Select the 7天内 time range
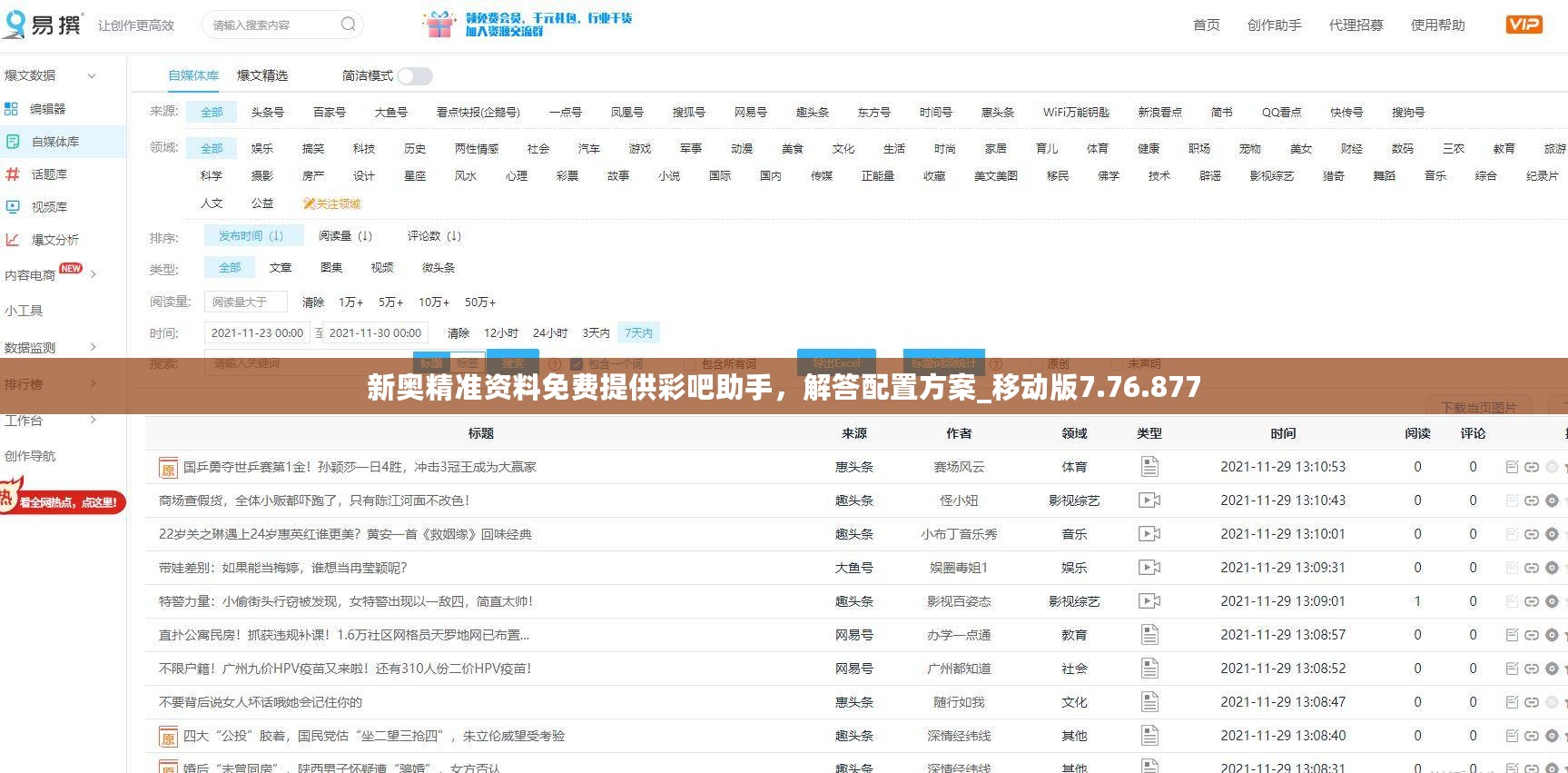The height and width of the screenshot is (773, 1568). coord(638,333)
